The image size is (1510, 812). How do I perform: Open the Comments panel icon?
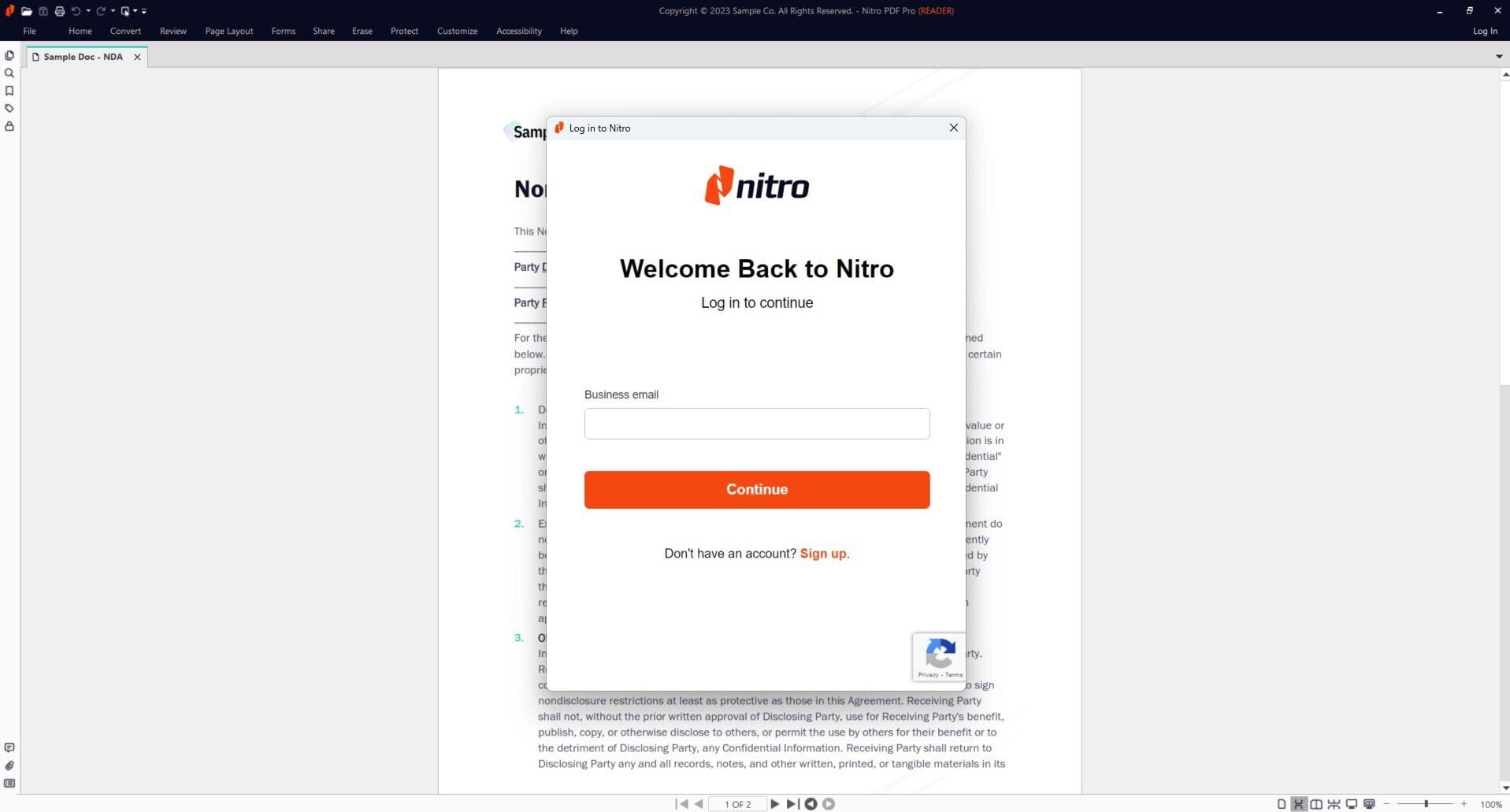[x=9, y=747]
